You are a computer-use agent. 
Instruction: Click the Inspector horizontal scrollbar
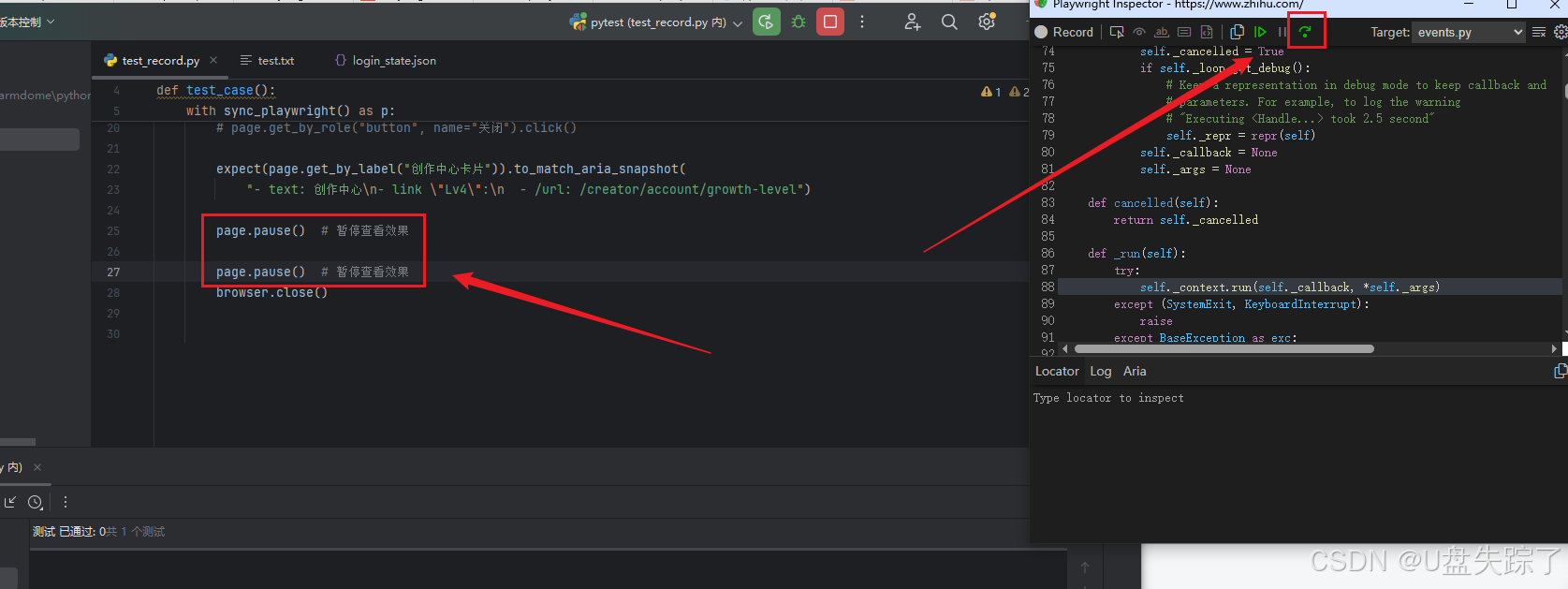click(1224, 348)
